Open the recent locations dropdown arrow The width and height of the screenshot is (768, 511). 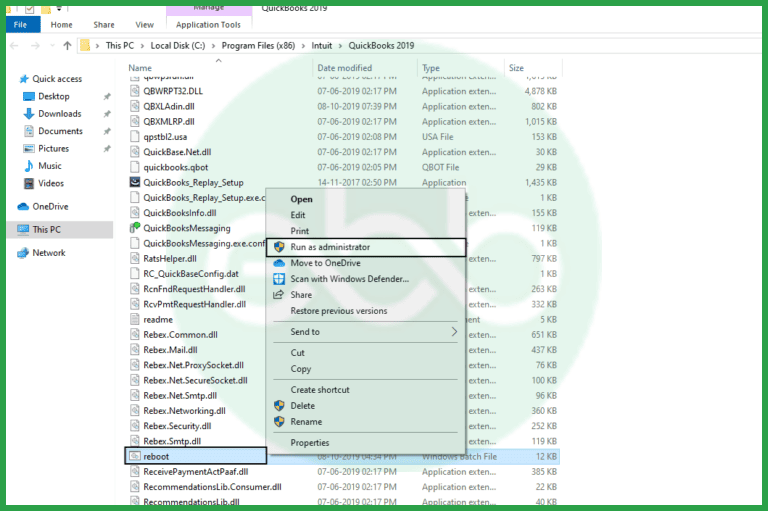click(x=52, y=46)
